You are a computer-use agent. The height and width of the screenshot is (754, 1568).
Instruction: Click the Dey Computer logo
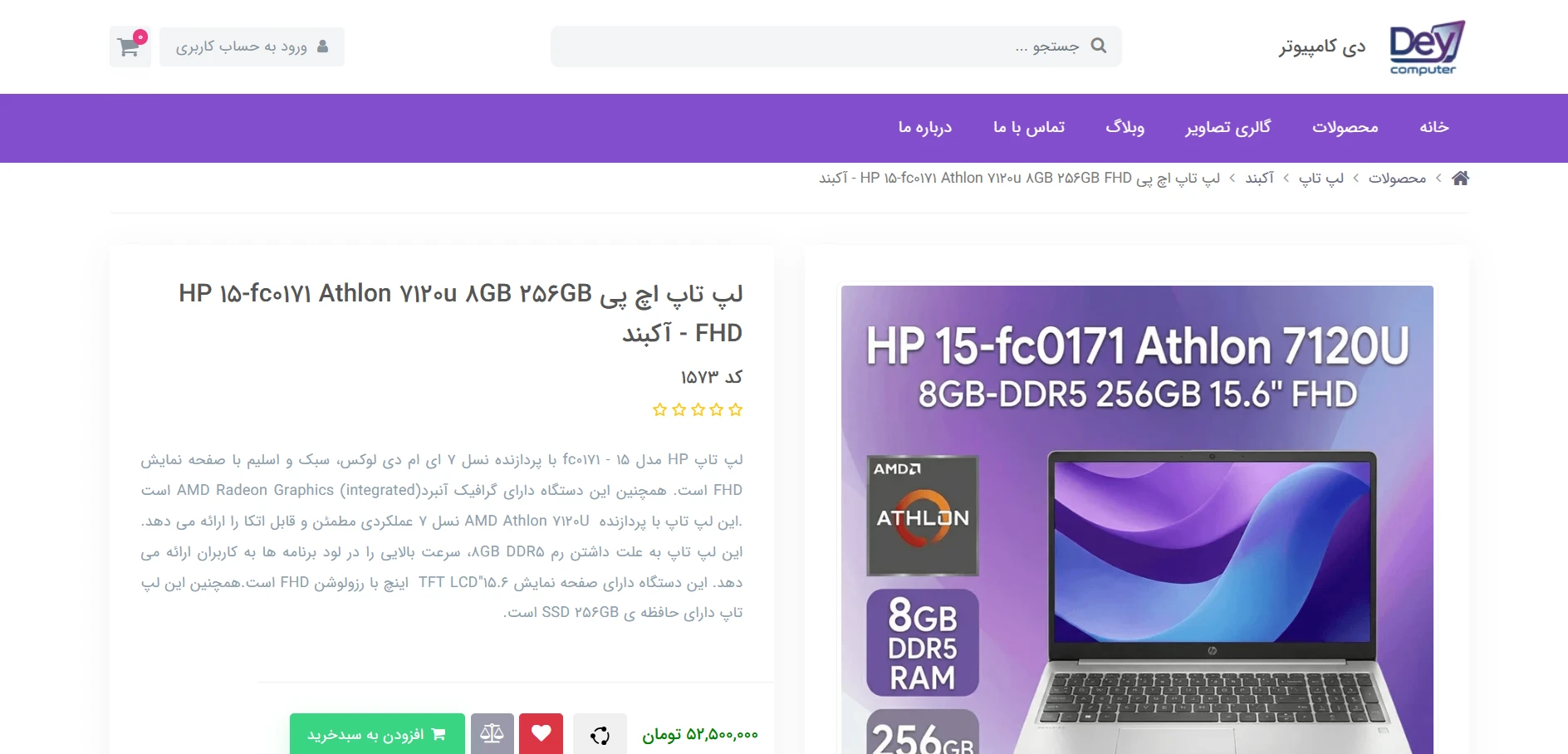tap(1427, 47)
